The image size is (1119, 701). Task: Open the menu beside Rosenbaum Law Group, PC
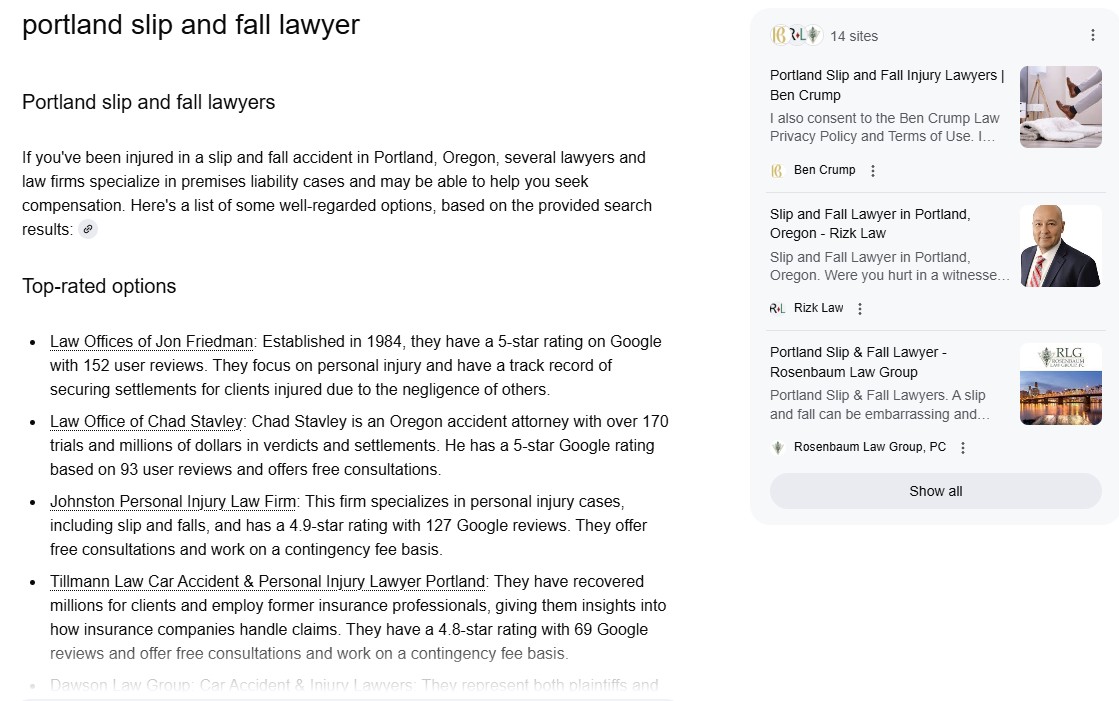963,448
